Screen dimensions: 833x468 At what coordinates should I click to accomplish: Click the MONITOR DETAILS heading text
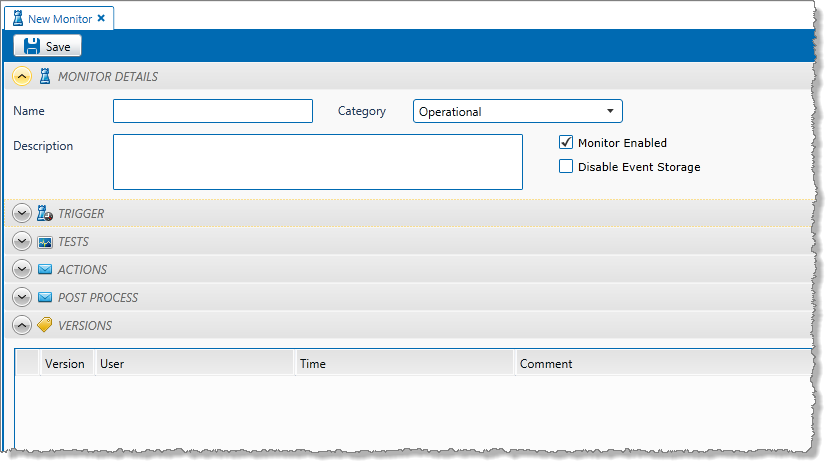[108, 77]
